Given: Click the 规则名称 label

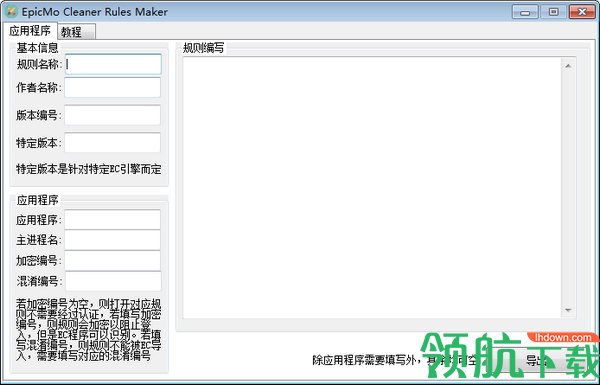Looking at the screenshot, I should pyautogui.click(x=39, y=64).
